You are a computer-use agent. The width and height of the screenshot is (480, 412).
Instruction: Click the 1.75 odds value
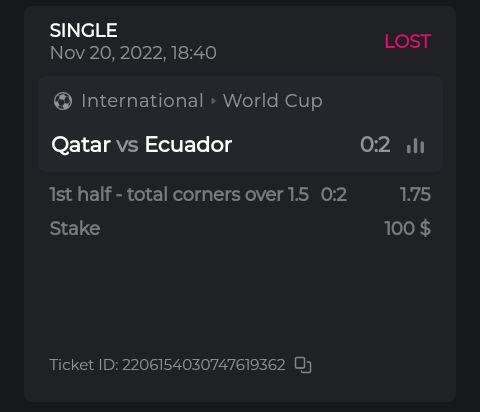click(x=415, y=194)
